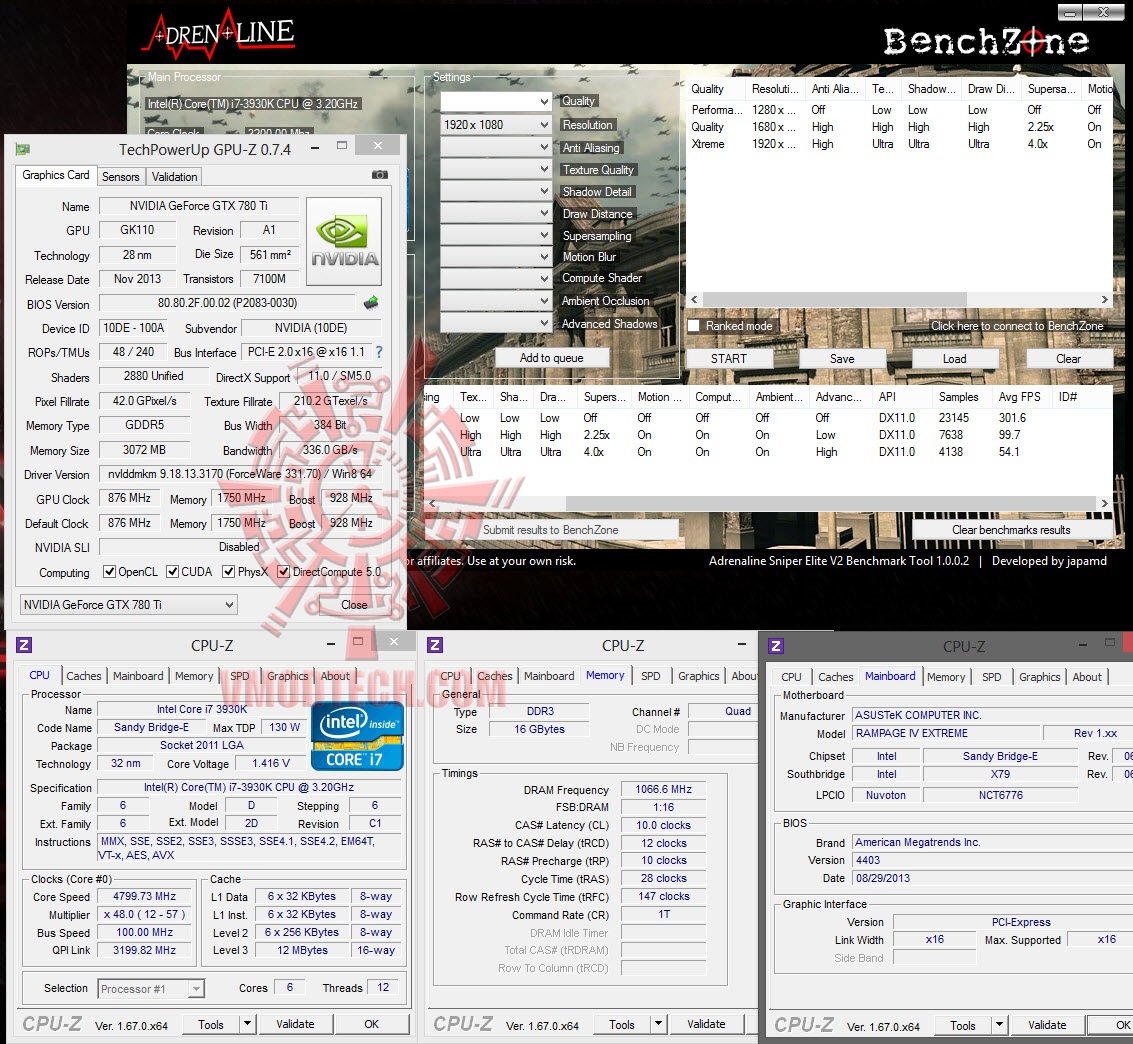Click the results table horizontal scrollbar
Image resolution: width=1133 pixels, height=1044 pixels.
[831, 503]
